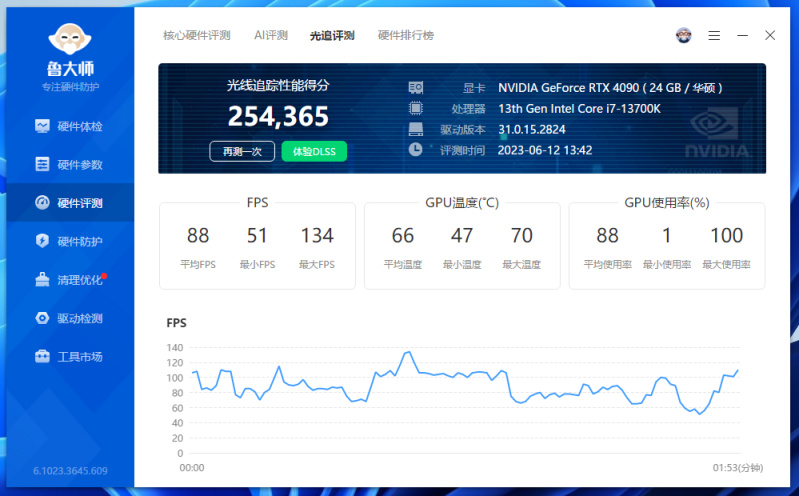The image size is (799, 496).
Task: Switch to the AI评测 tab
Action: pyautogui.click(x=271, y=35)
